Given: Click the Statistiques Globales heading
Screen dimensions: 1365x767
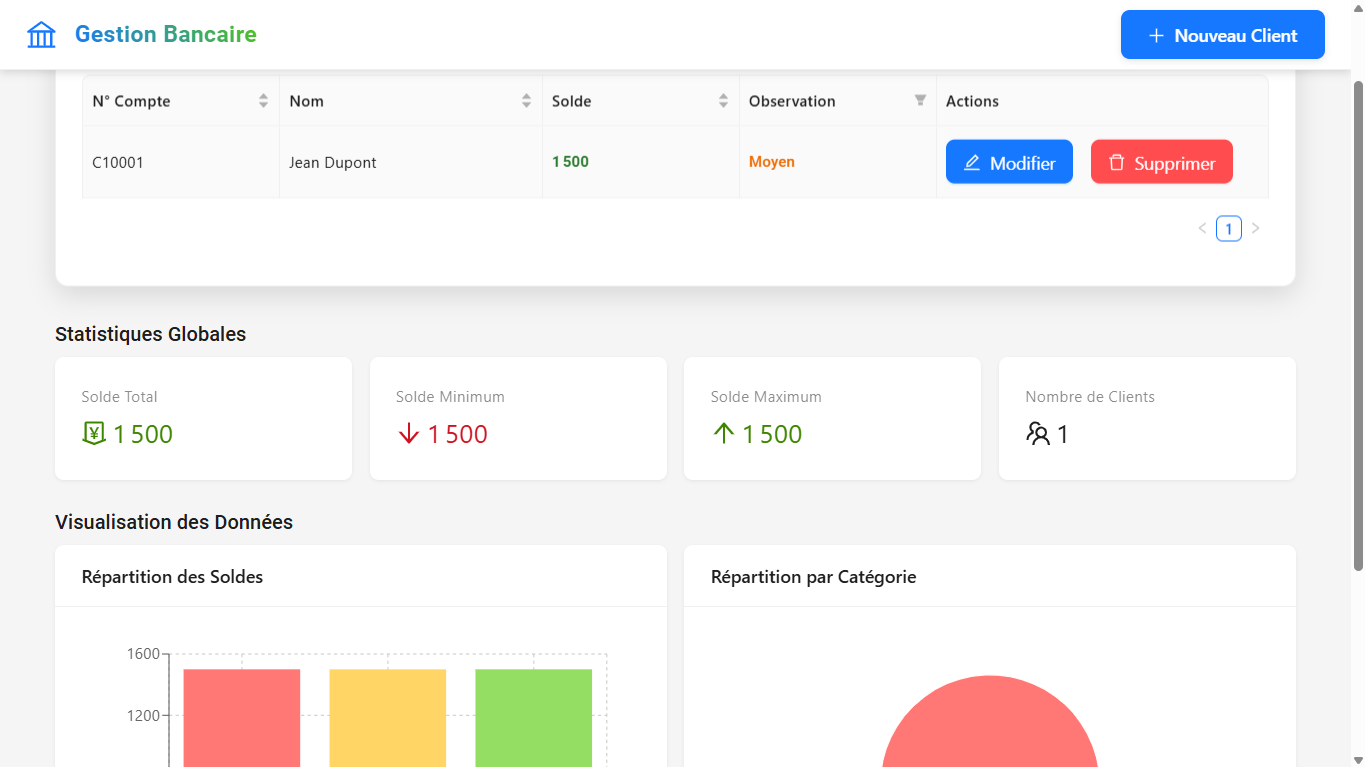Looking at the screenshot, I should point(151,334).
